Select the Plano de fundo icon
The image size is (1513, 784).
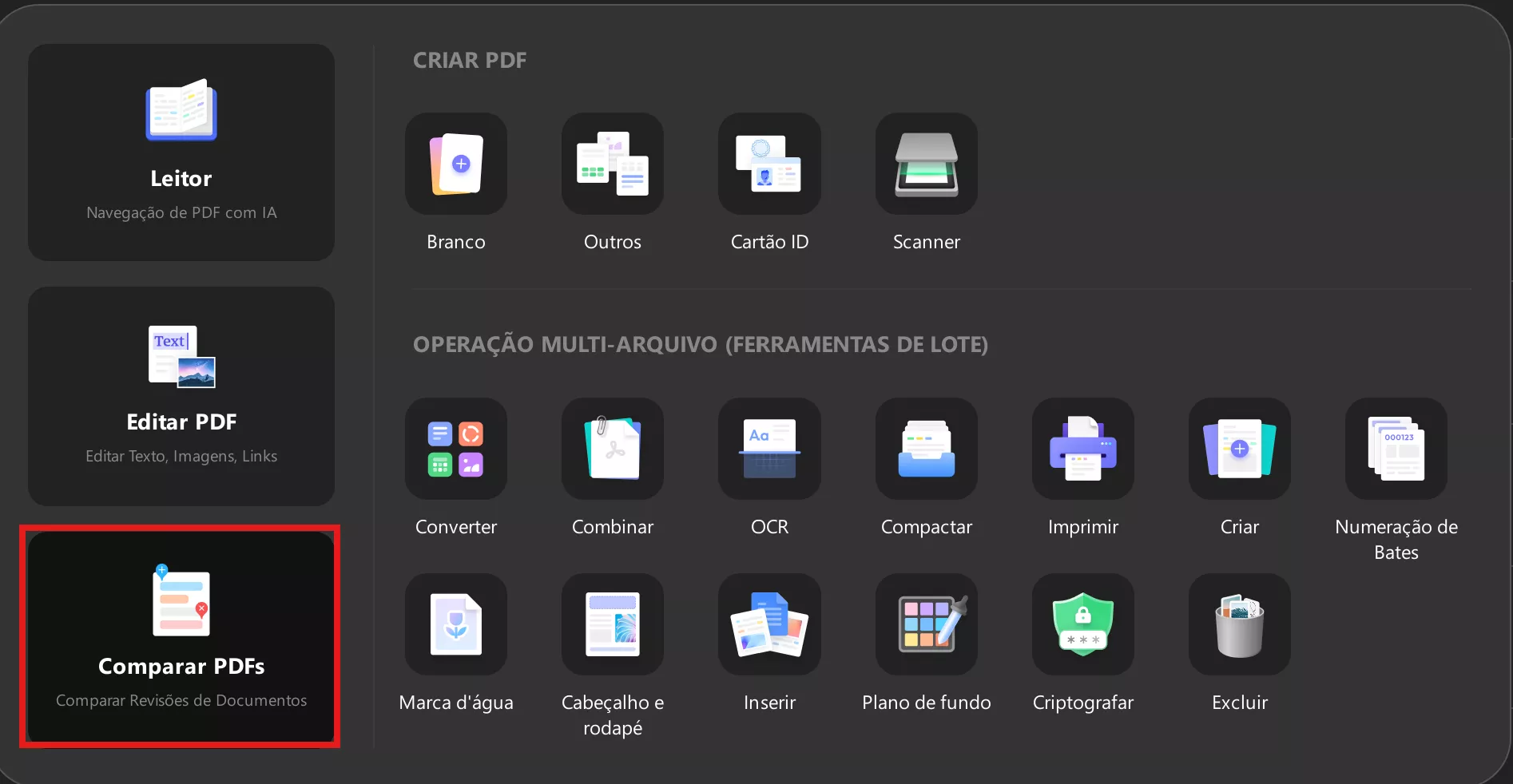(x=927, y=624)
